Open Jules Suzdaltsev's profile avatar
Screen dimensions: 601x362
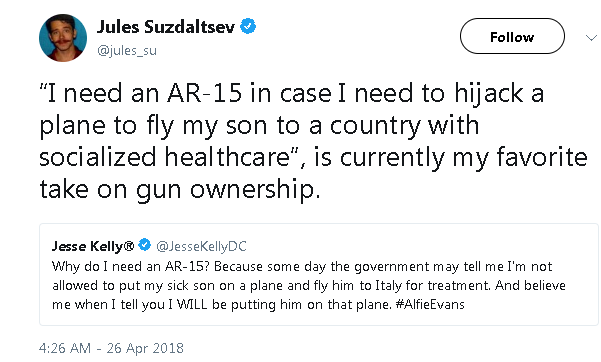coord(63,38)
